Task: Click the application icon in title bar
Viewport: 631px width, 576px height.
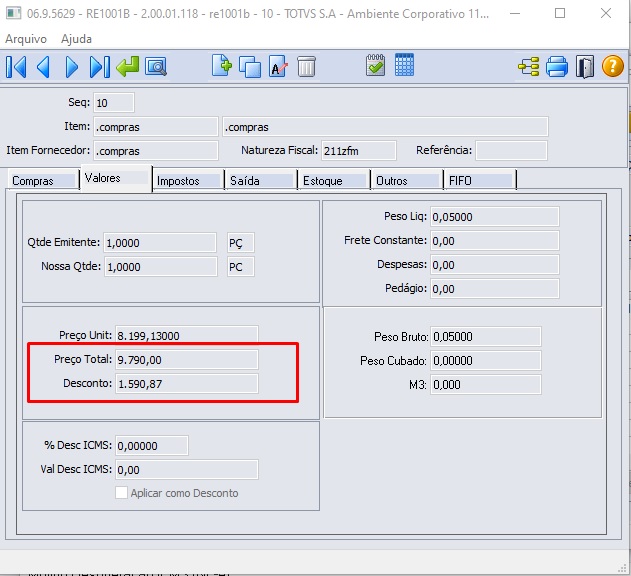Action: [x=13, y=13]
